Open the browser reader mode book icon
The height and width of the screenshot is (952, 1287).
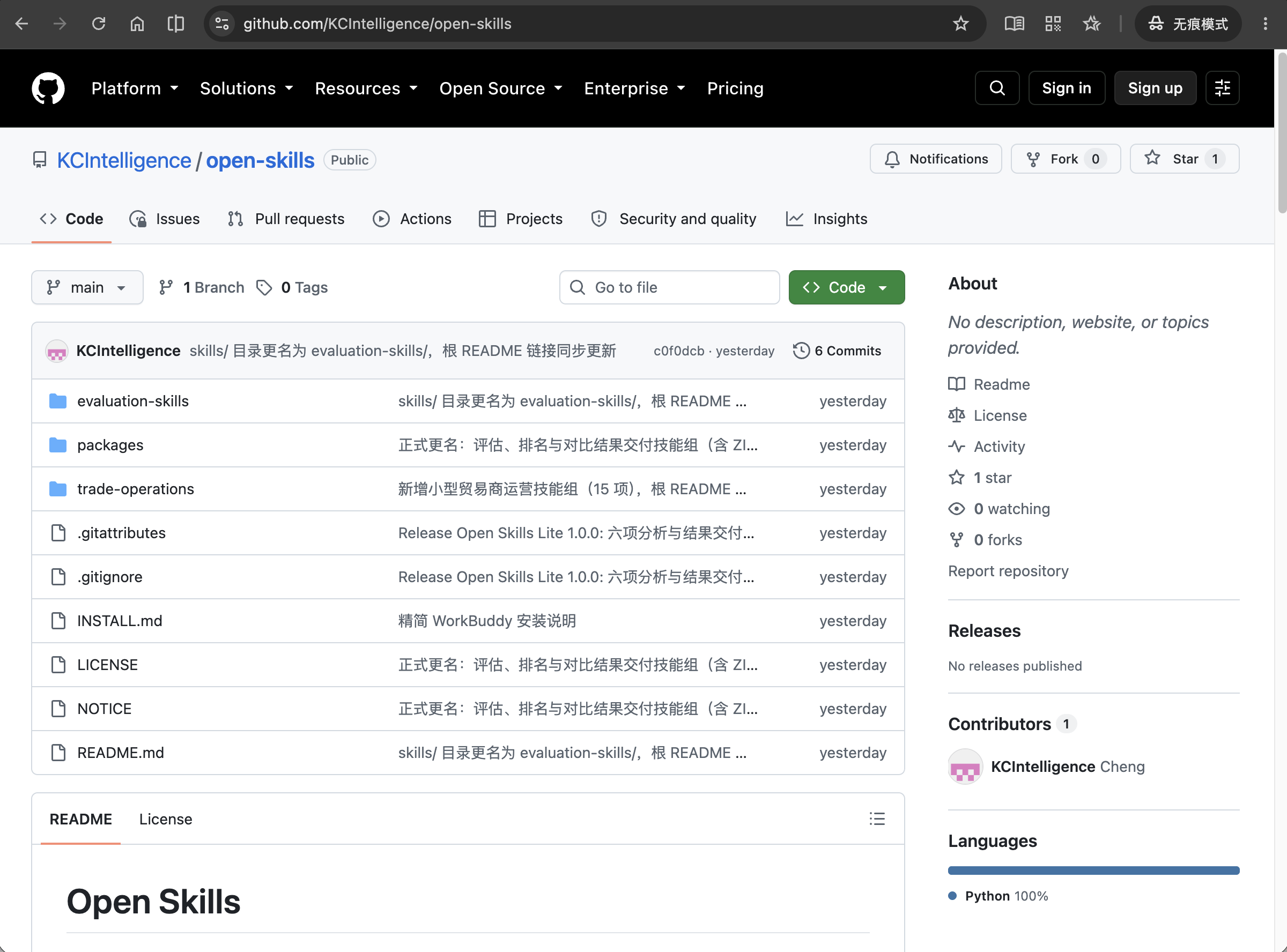point(1014,24)
